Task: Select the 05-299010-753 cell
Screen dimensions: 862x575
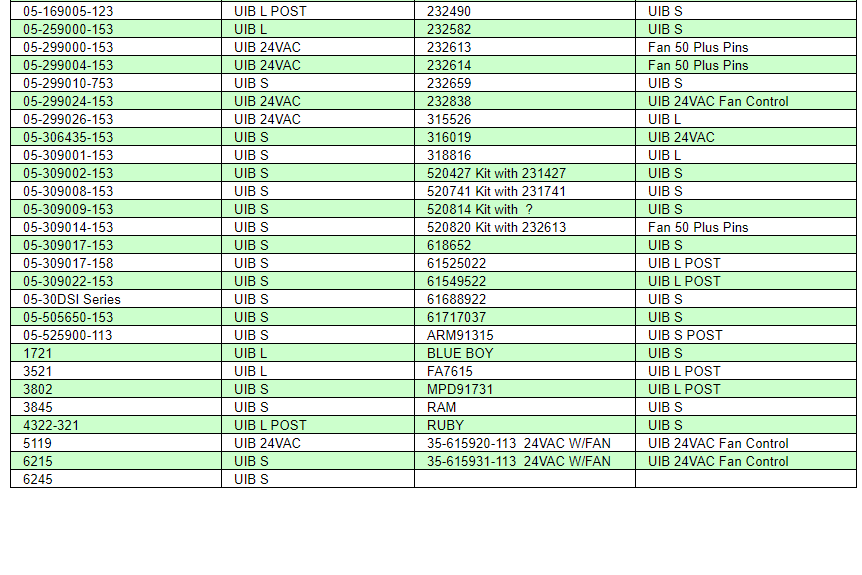Action: coord(68,84)
